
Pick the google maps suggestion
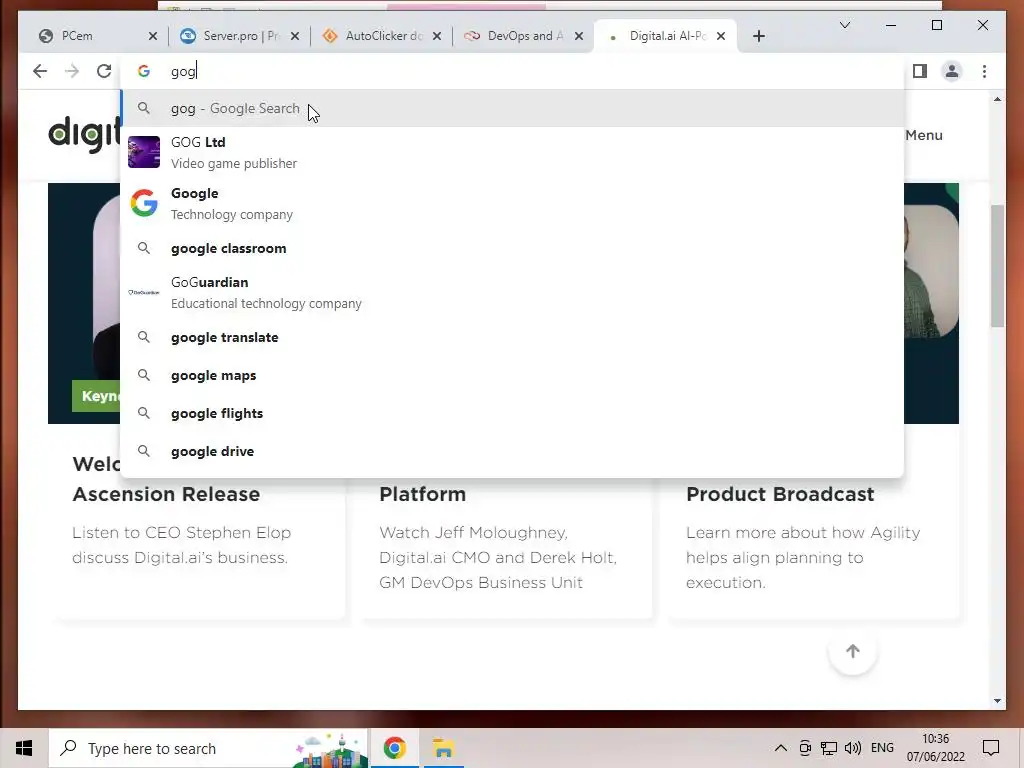tap(513, 376)
